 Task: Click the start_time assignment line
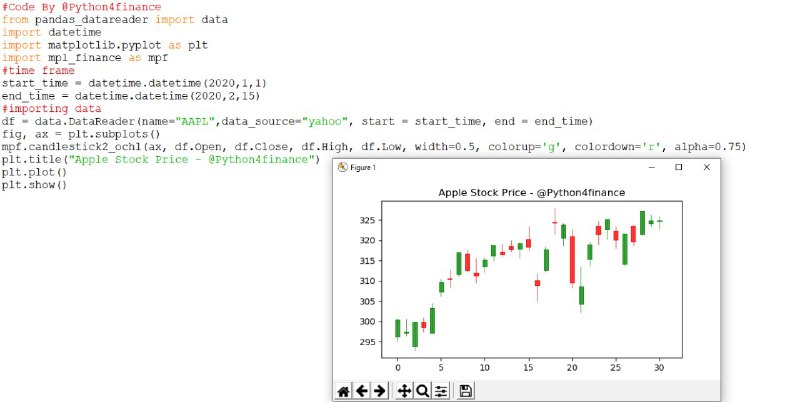point(134,83)
